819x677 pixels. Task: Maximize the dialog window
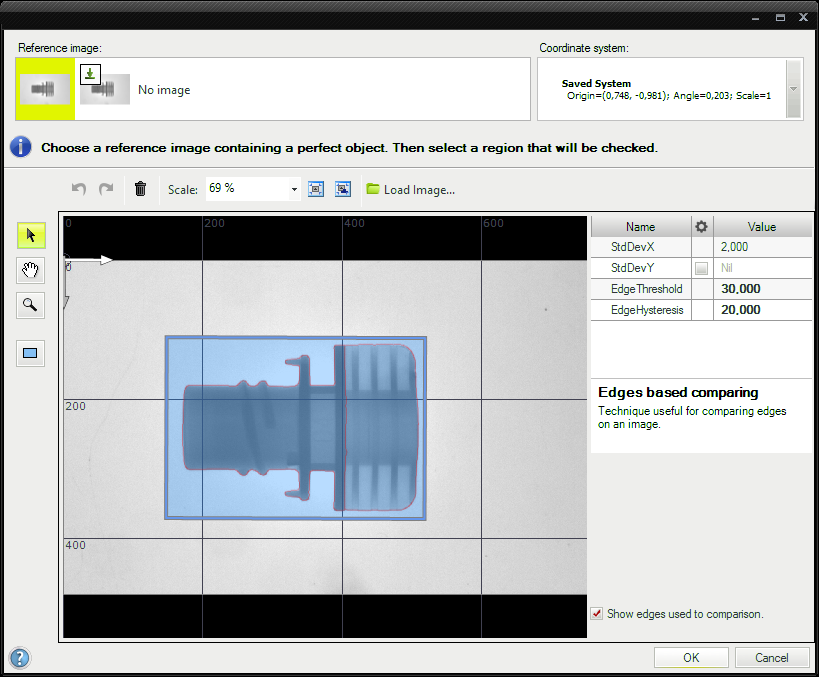pyautogui.click(x=780, y=18)
